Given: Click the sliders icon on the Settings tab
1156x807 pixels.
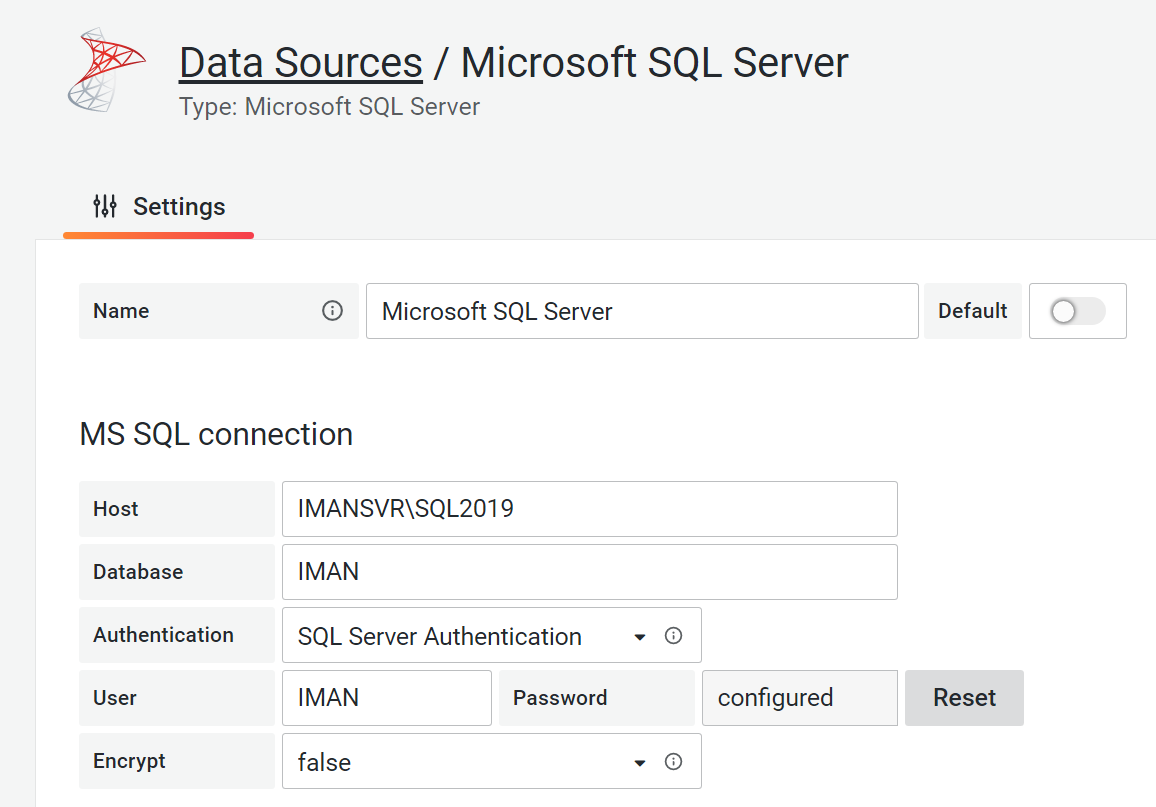Looking at the screenshot, I should (x=105, y=207).
